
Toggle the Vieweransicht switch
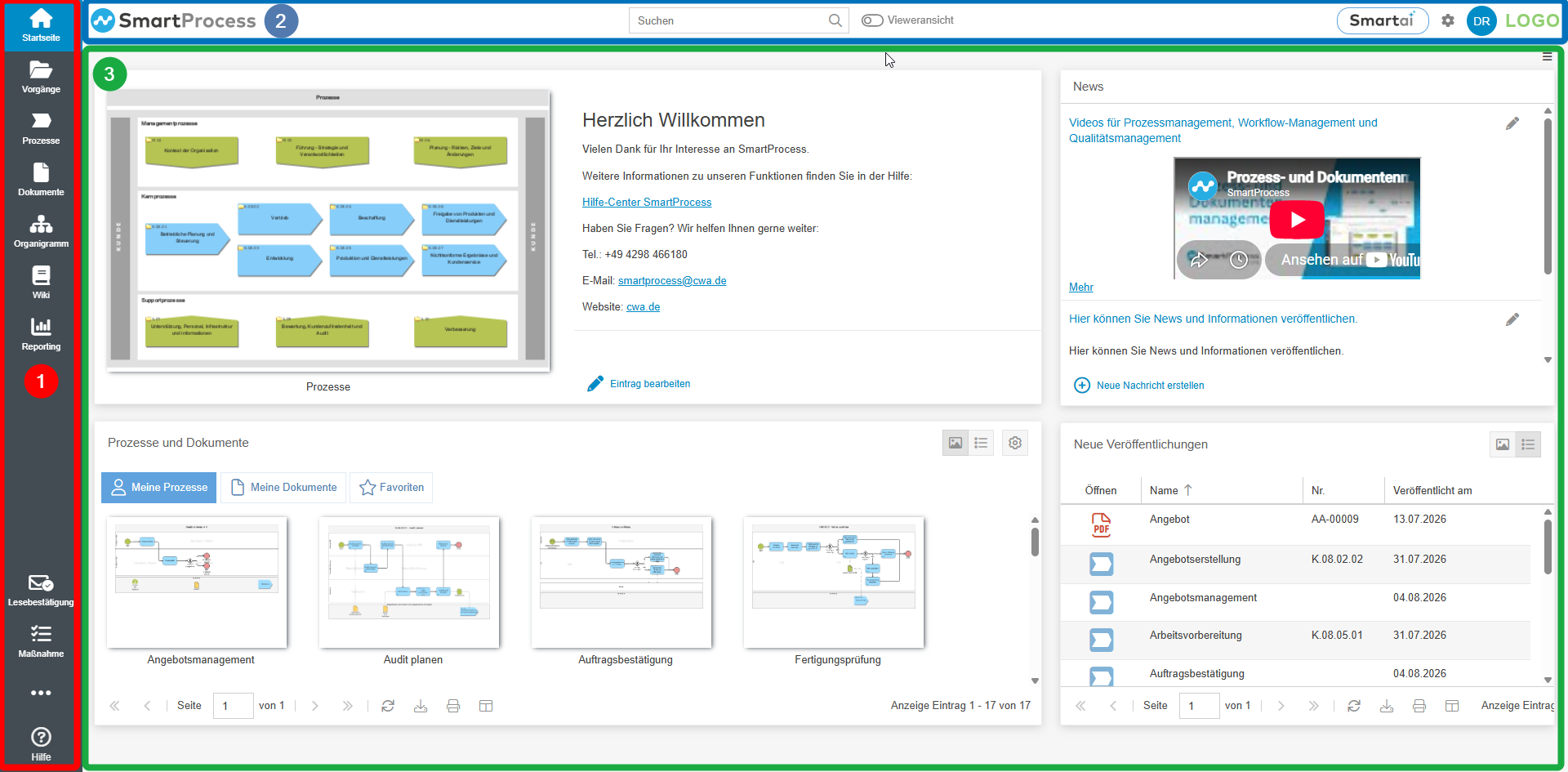tap(872, 20)
